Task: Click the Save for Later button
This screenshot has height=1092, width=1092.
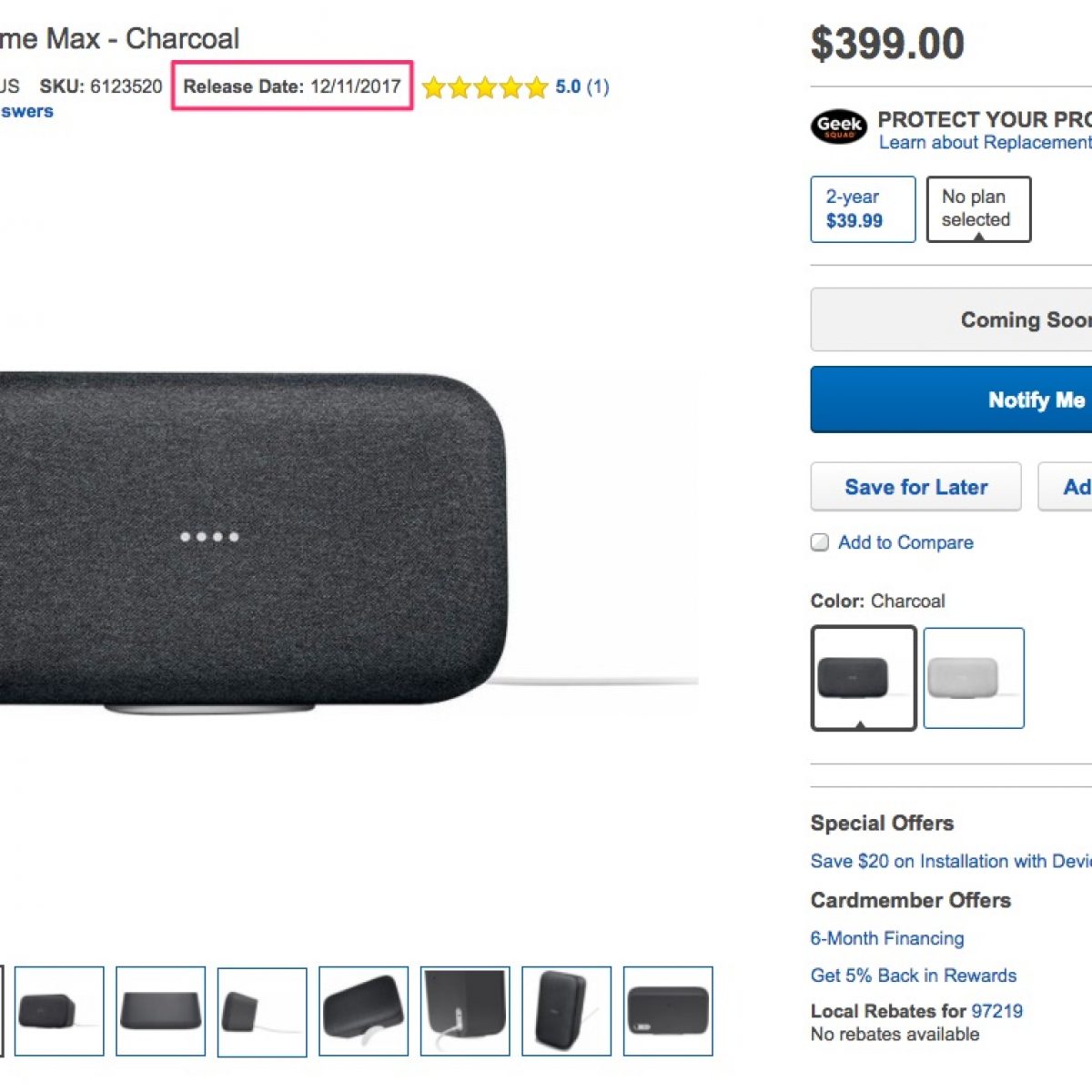Action: point(915,488)
